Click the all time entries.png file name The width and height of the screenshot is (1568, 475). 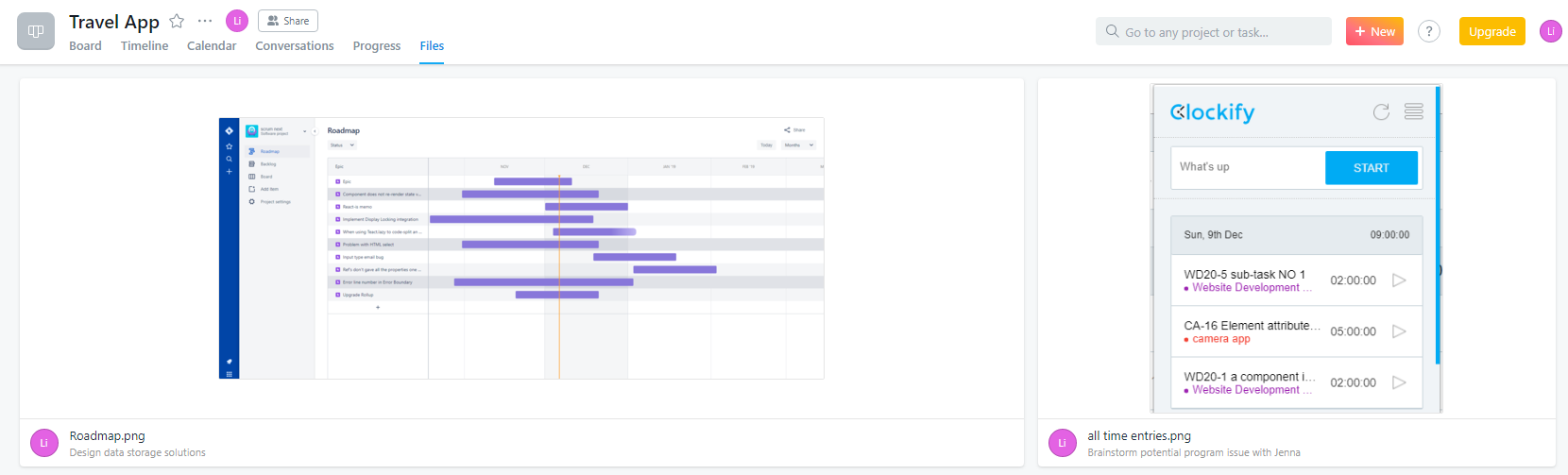(x=1139, y=435)
